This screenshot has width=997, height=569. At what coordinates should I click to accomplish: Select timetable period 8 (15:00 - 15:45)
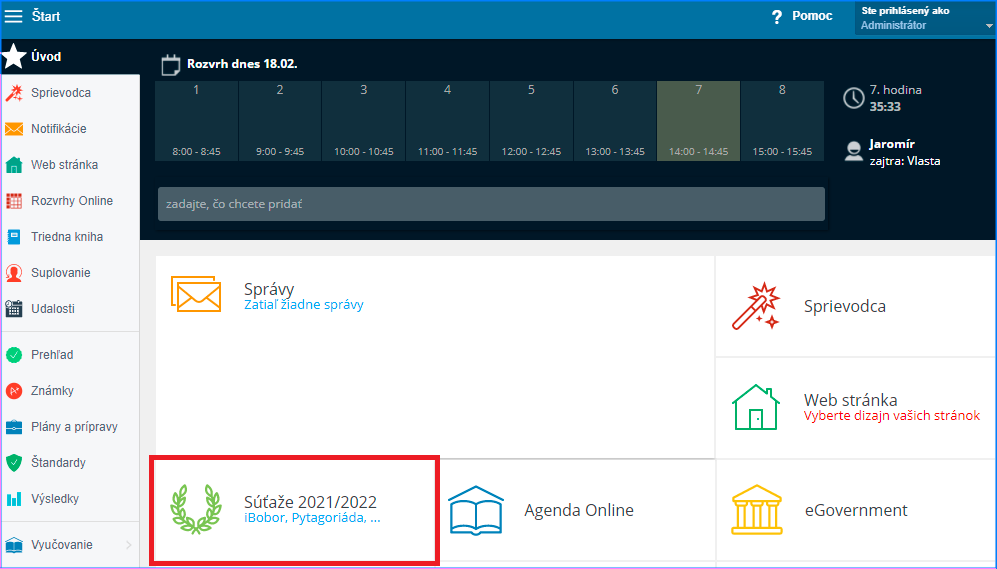[x=782, y=121]
